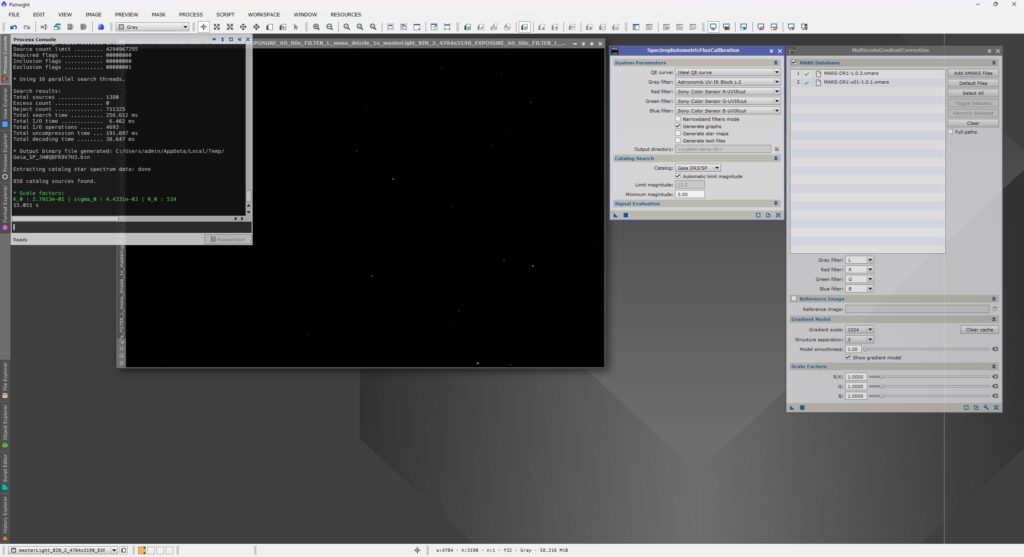Open the RESOURCES menu

coord(345,14)
